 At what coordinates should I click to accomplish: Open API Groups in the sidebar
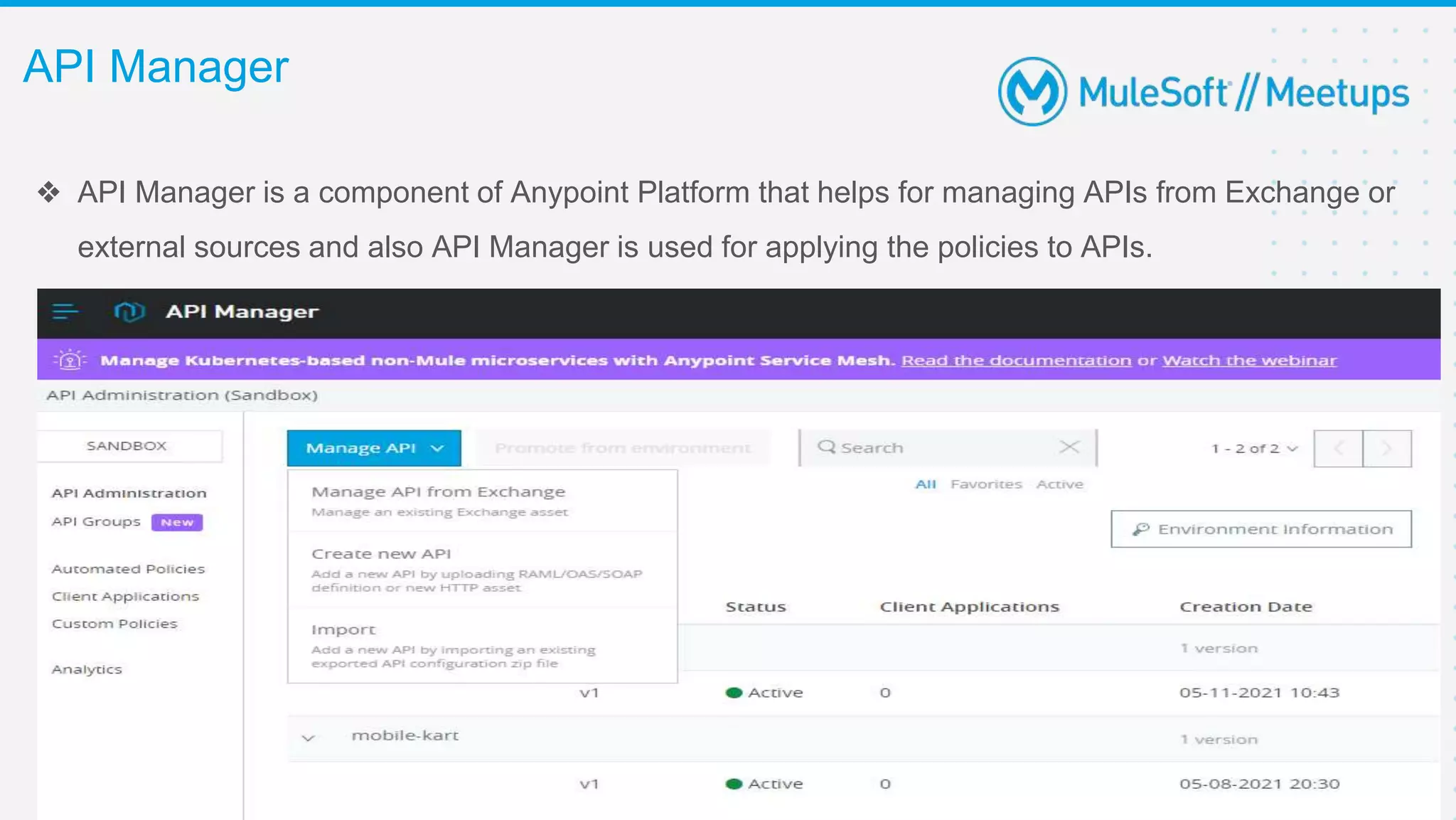96,521
